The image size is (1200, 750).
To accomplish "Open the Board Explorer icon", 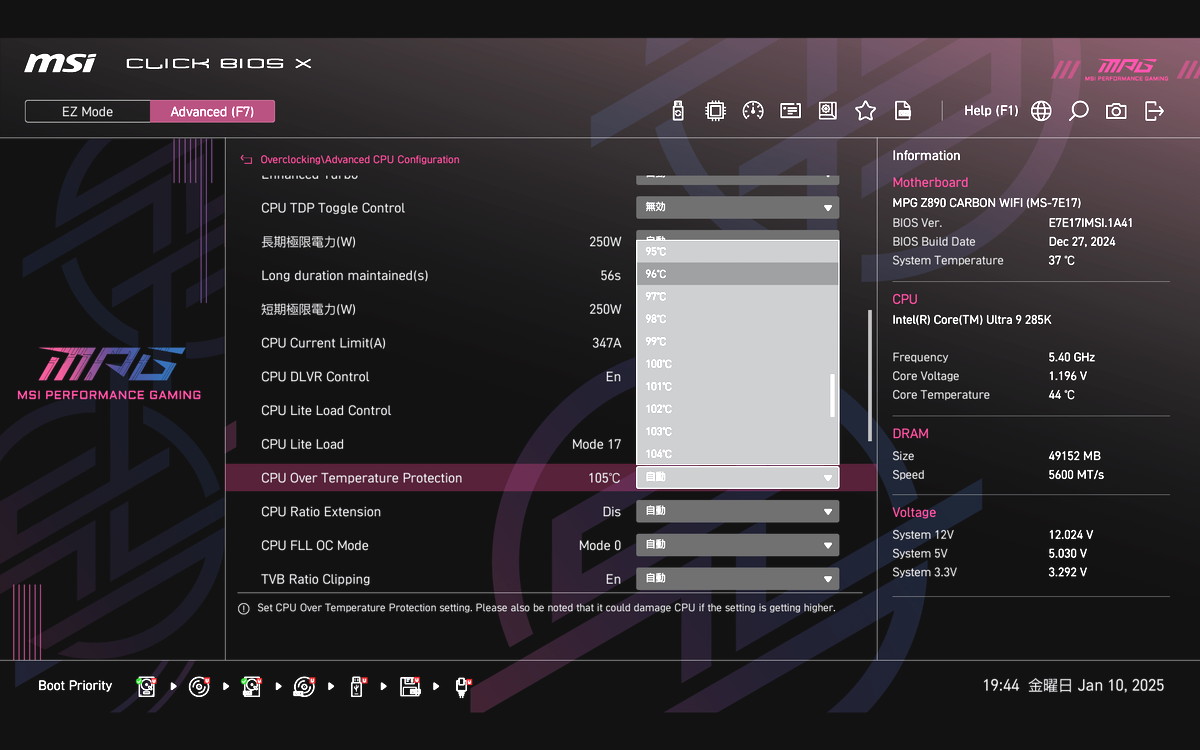I will point(828,111).
